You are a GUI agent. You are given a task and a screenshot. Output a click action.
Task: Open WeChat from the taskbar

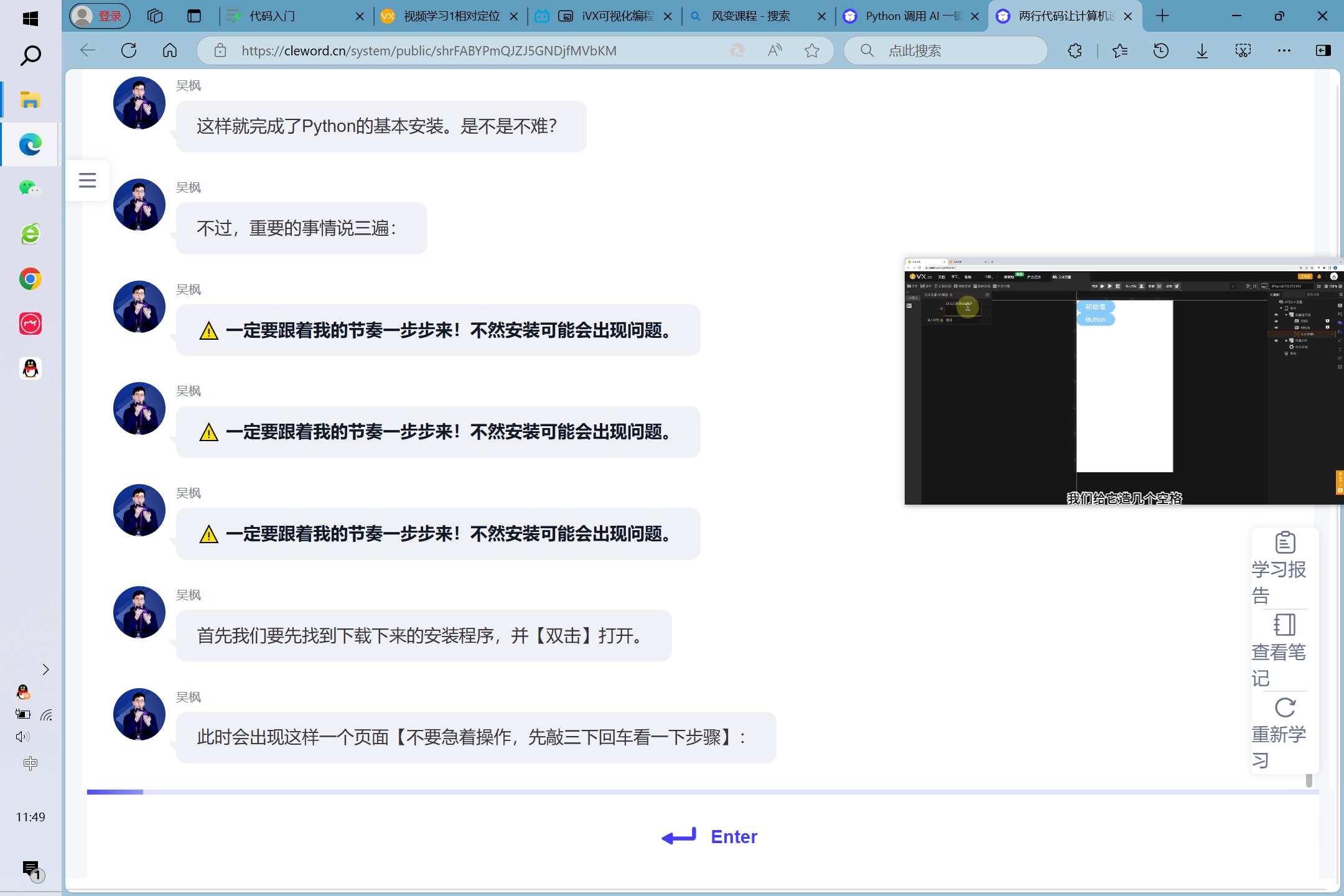click(30, 188)
